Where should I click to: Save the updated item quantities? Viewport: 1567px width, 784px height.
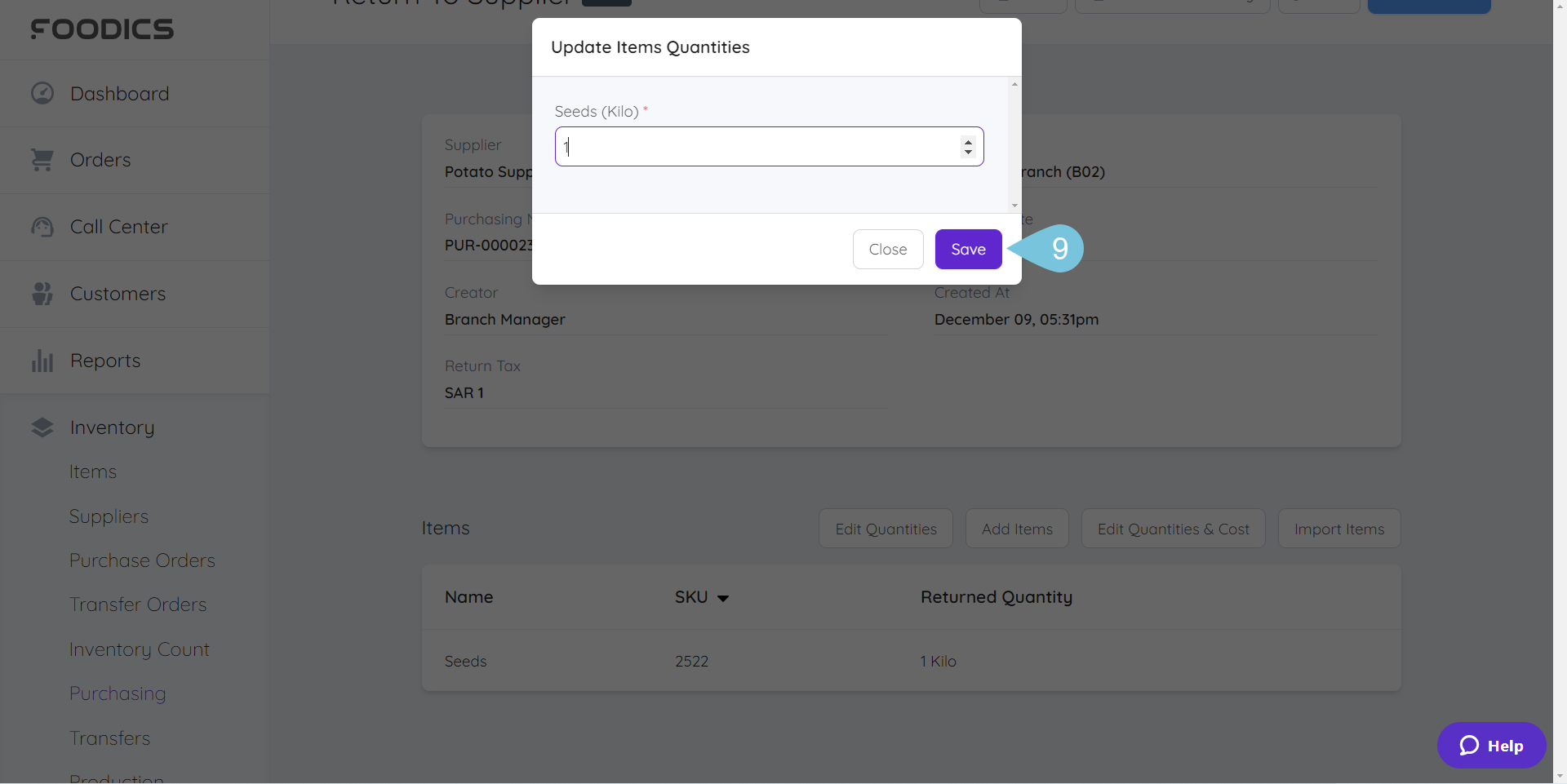[x=967, y=249]
